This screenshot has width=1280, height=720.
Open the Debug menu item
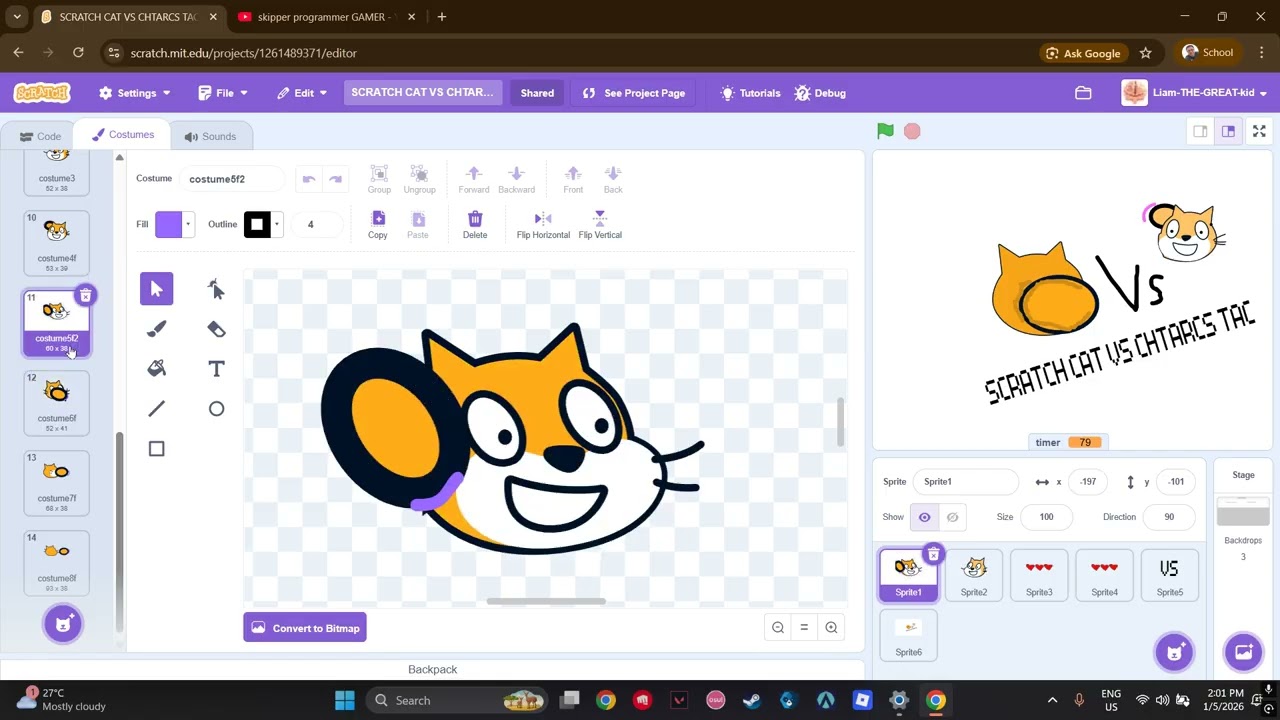pyautogui.click(x=820, y=93)
